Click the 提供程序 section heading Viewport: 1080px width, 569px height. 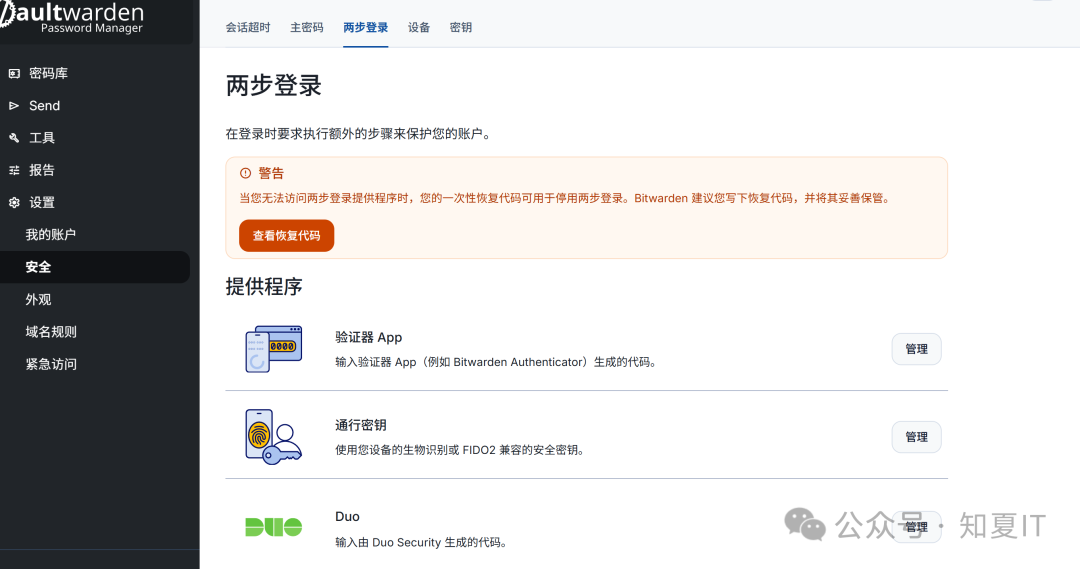coord(264,287)
